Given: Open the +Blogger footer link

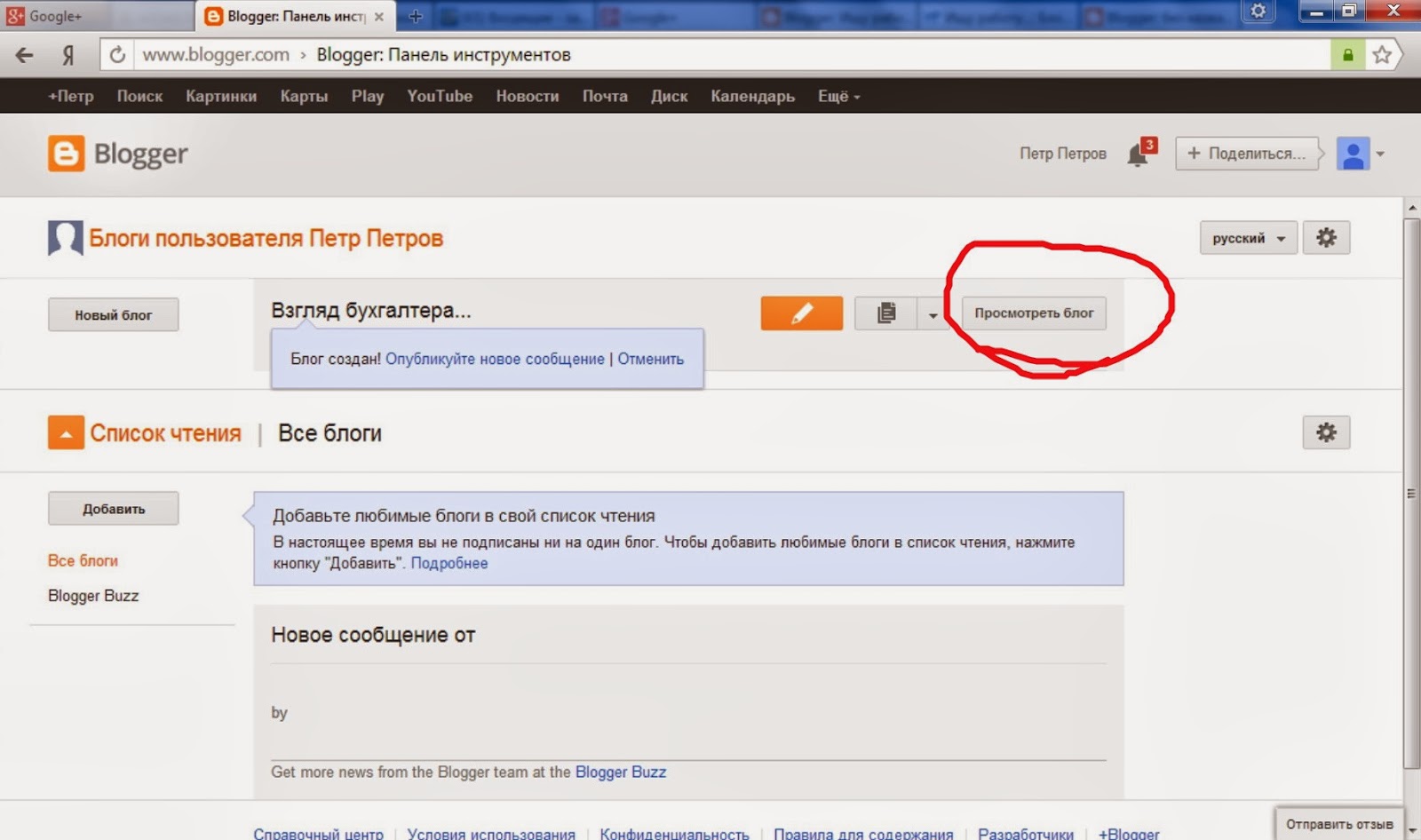Looking at the screenshot, I should coord(1129,834).
